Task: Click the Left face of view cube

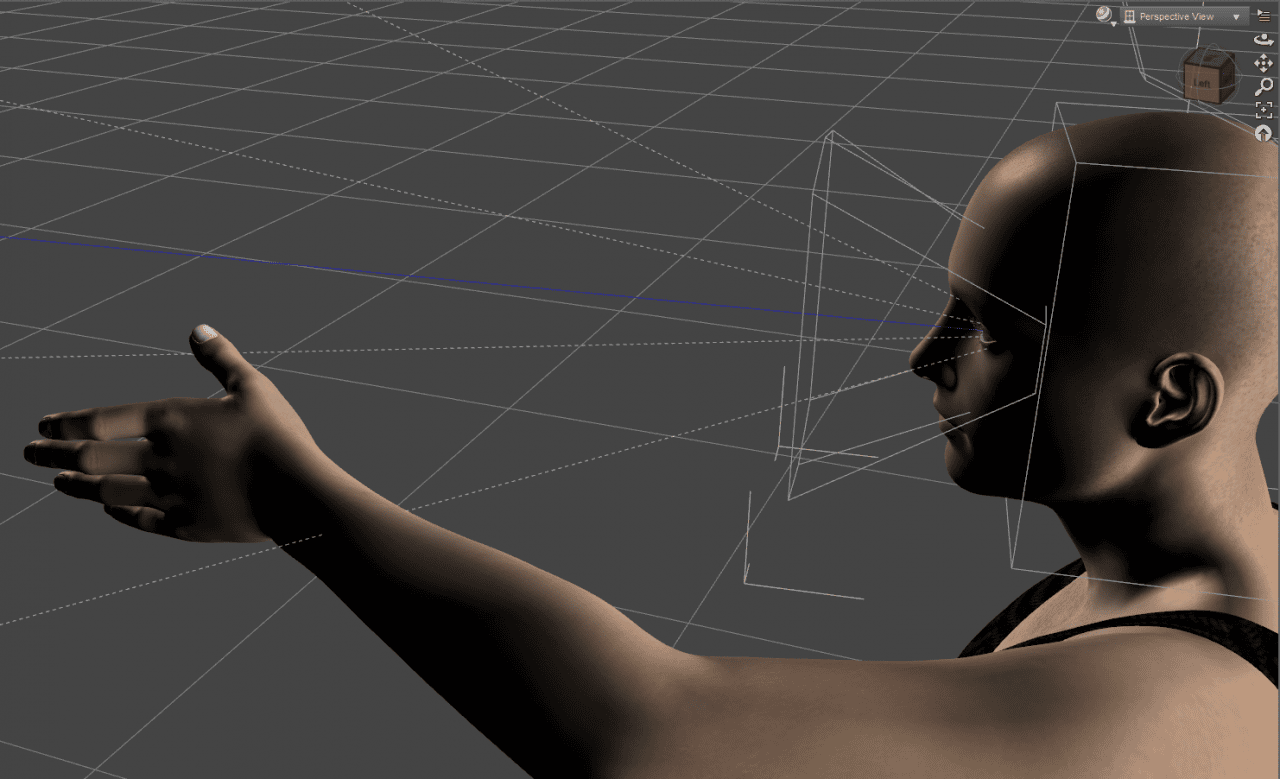Action: [x=1201, y=84]
